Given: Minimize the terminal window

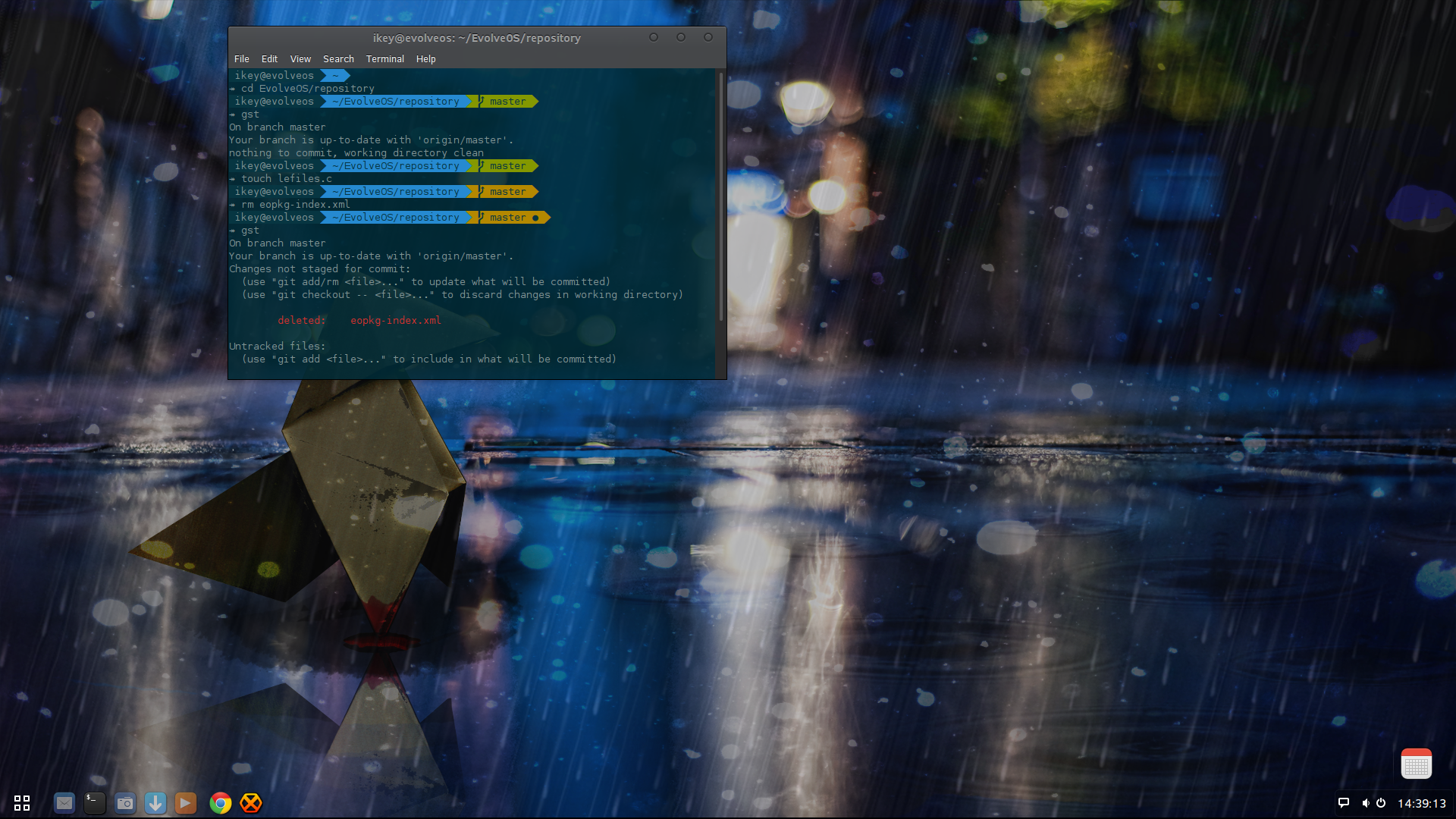Looking at the screenshot, I should coord(654,37).
